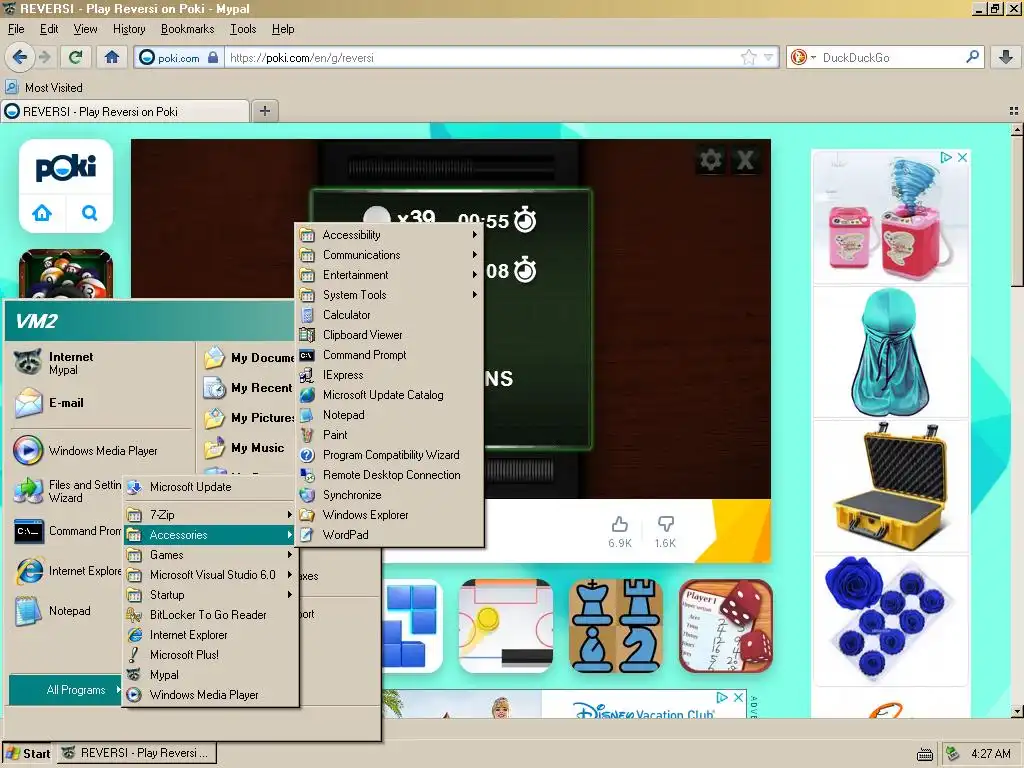
Task: Open My Documents in Start menu
Action: click(x=248, y=358)
